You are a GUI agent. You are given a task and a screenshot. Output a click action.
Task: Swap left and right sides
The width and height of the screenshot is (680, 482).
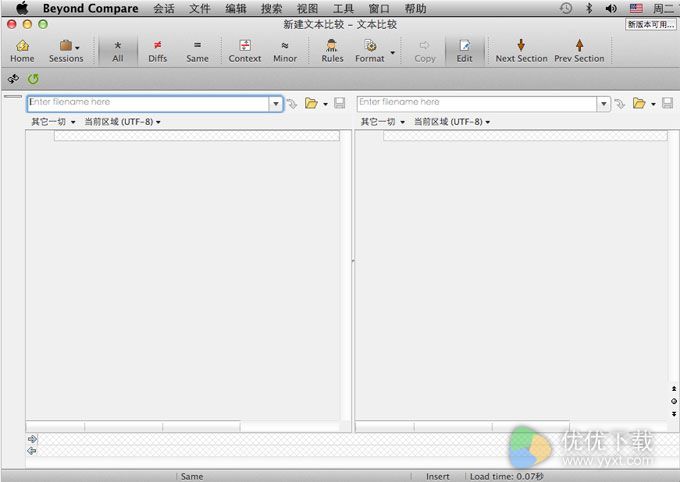pyautogui.click(x=13, y=79)
